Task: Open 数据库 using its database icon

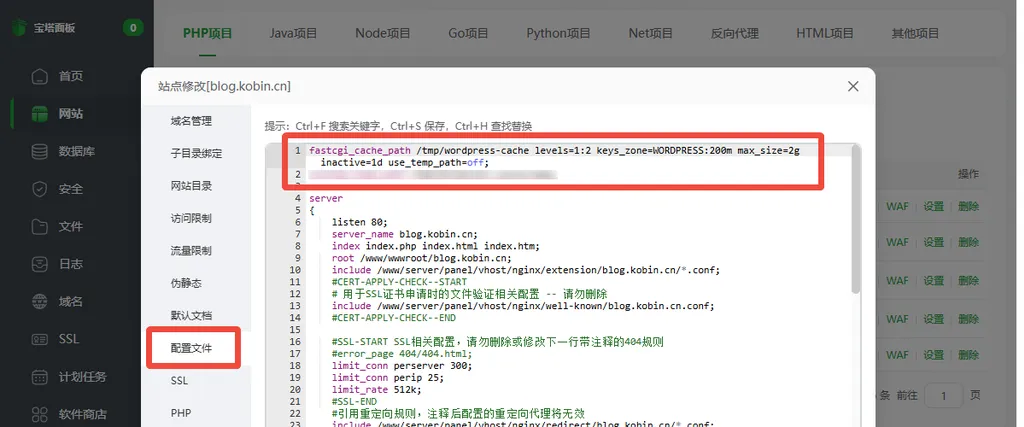Action: [x=40, y=151]
